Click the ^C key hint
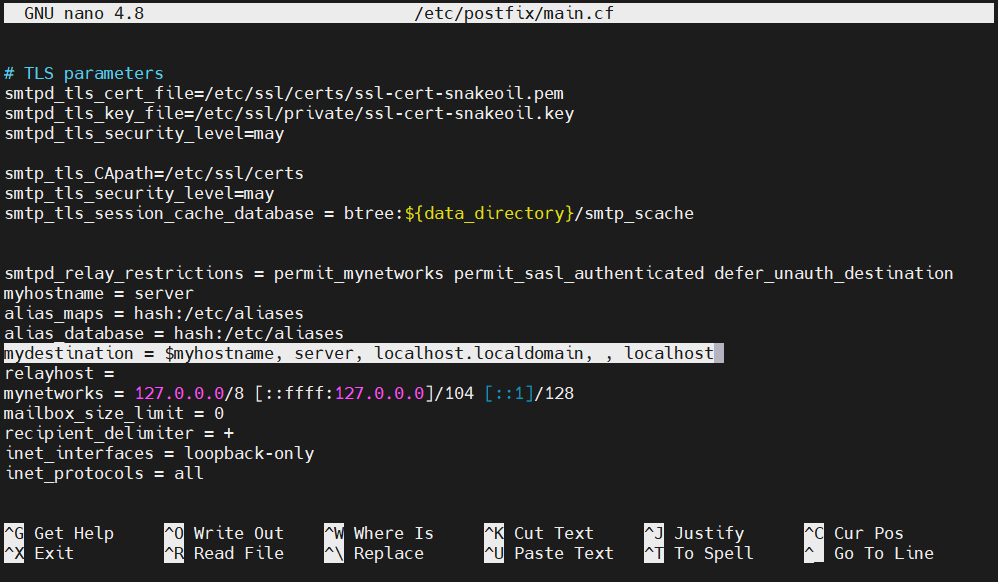Screen dimensions: 998x582 point(814,533)
